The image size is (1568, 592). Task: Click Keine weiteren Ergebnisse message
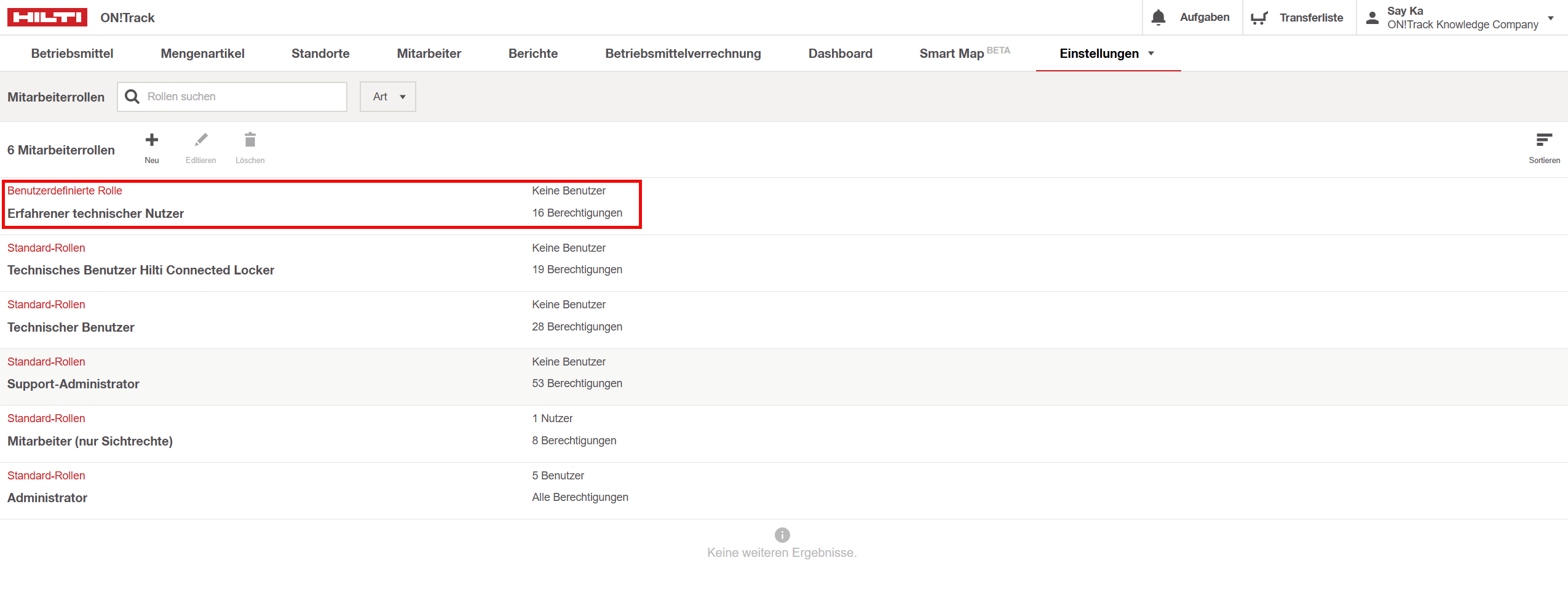click(782, 553)
